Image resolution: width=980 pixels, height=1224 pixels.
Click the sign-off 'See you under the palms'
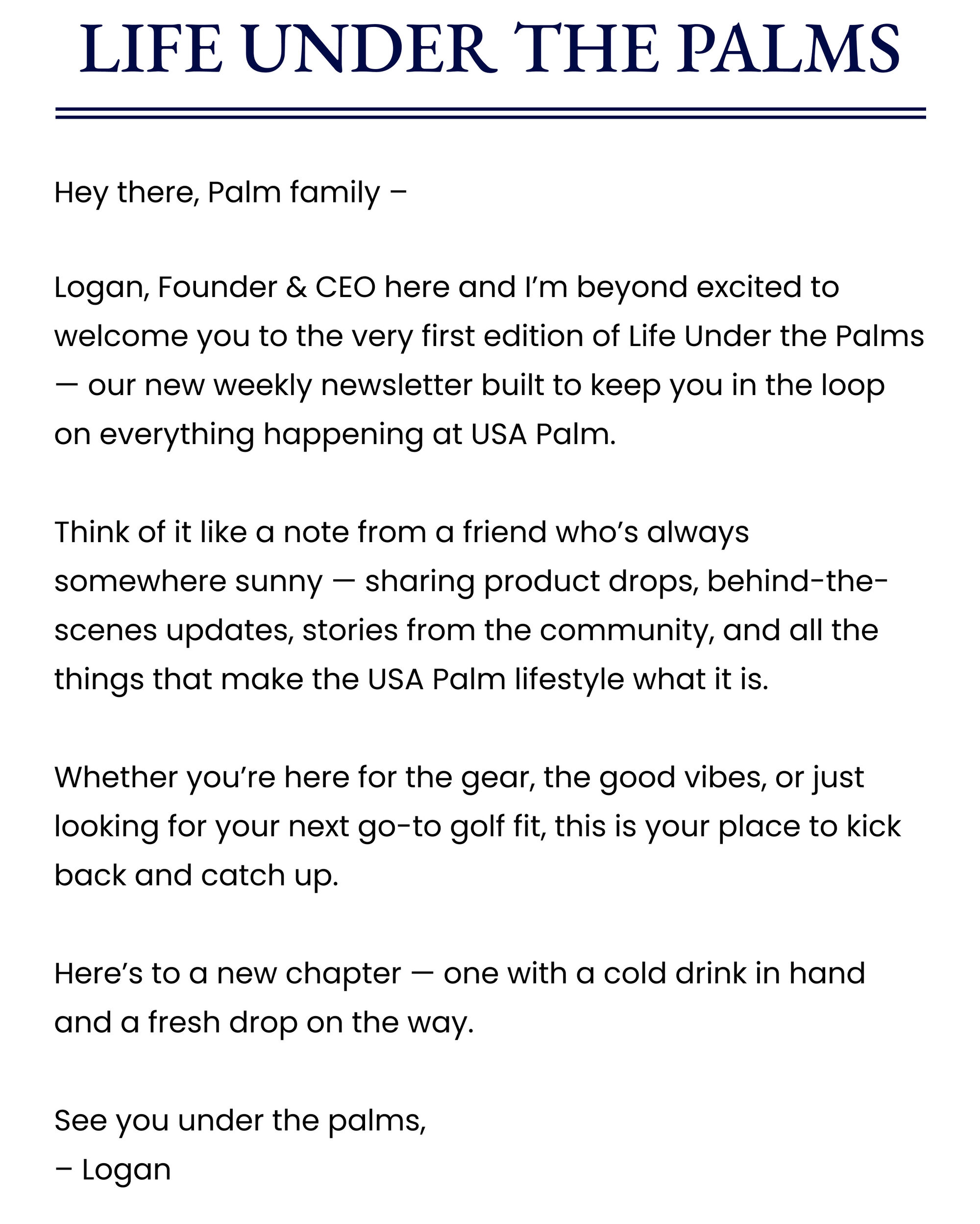[240, 1122]
